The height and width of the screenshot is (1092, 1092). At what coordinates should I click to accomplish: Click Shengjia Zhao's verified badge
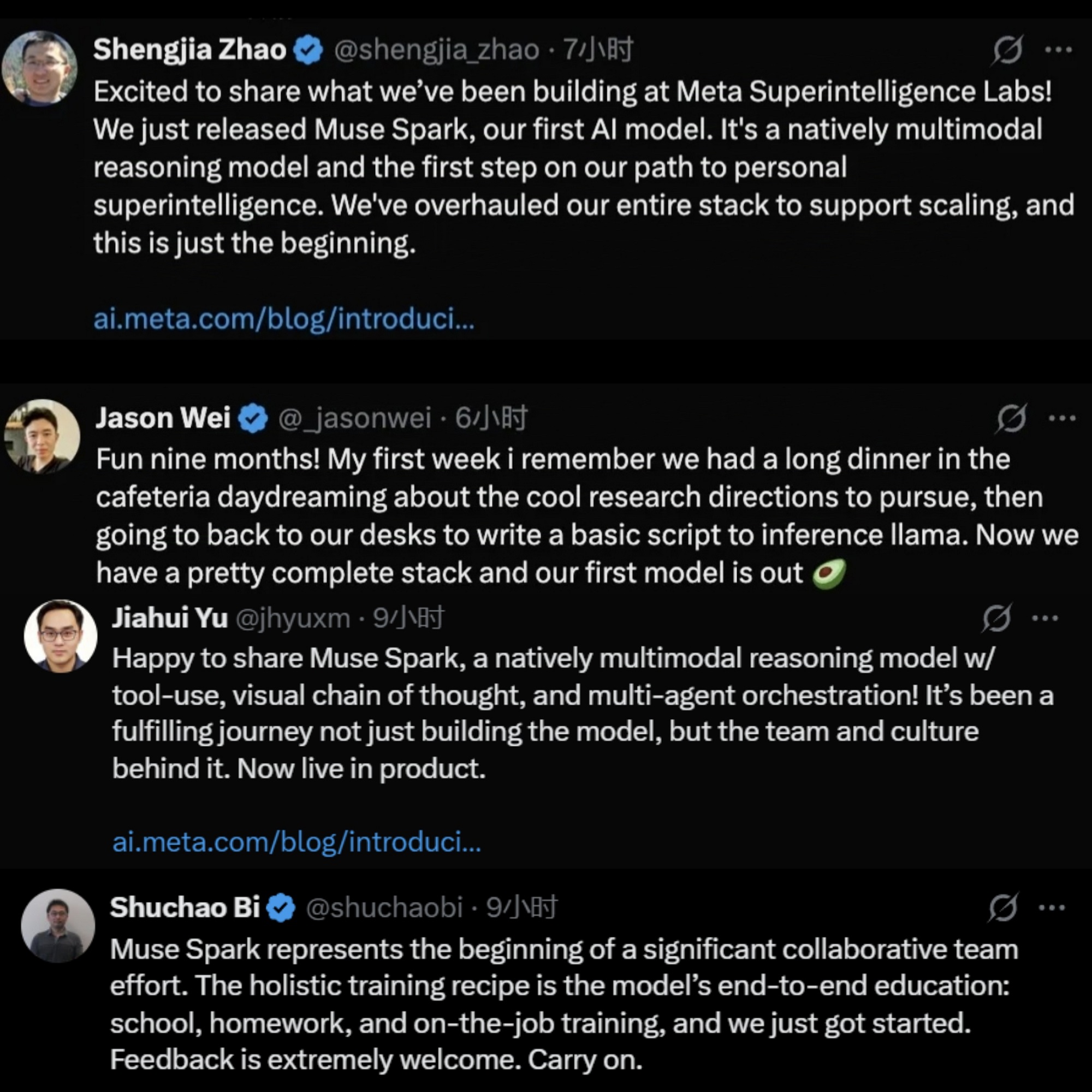307,49
